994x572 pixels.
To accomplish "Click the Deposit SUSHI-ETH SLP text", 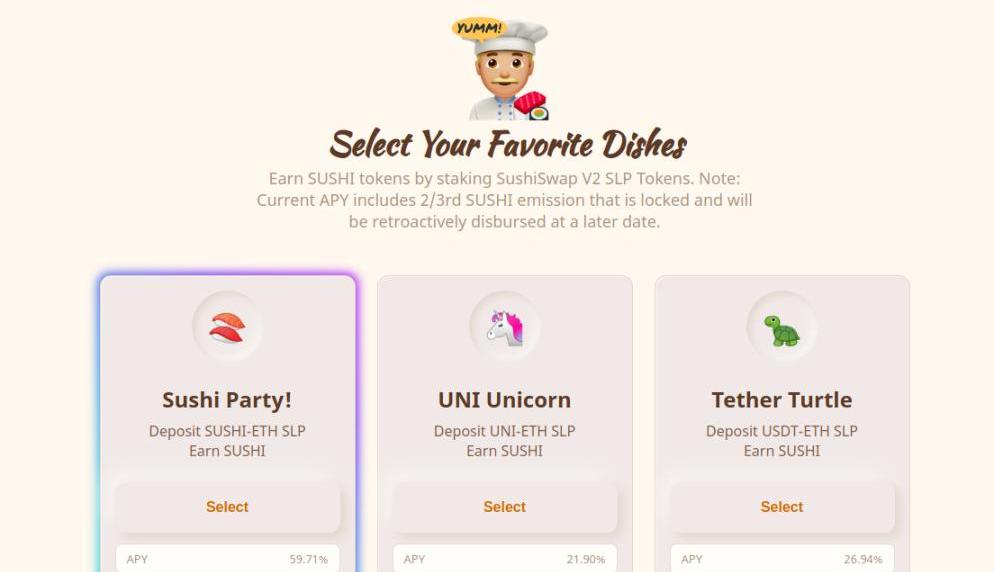I will tap(227, 431).
